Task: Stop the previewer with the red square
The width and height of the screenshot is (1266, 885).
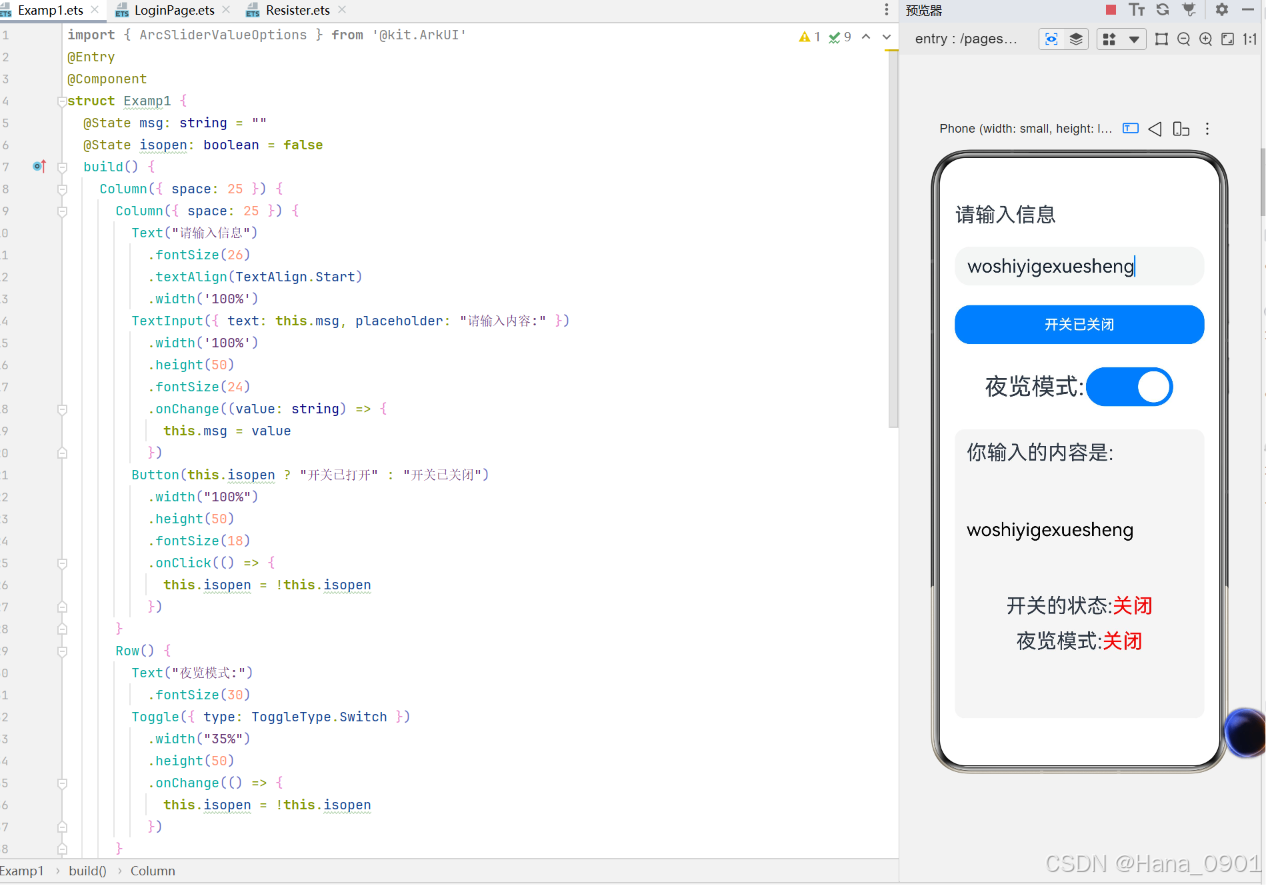Action: point(1111,10)
